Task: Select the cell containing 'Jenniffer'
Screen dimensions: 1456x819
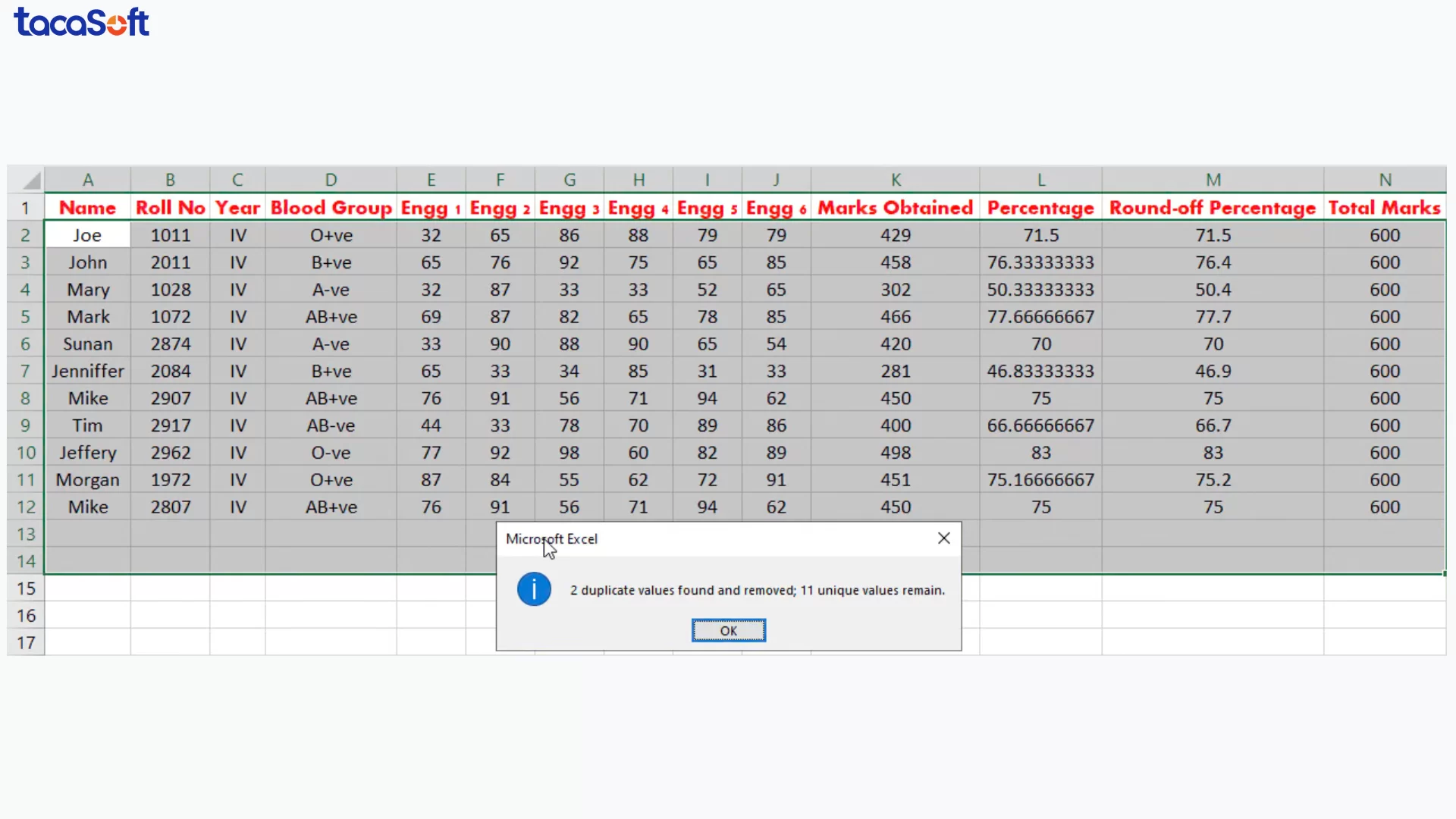Action: tap(88, 371)
